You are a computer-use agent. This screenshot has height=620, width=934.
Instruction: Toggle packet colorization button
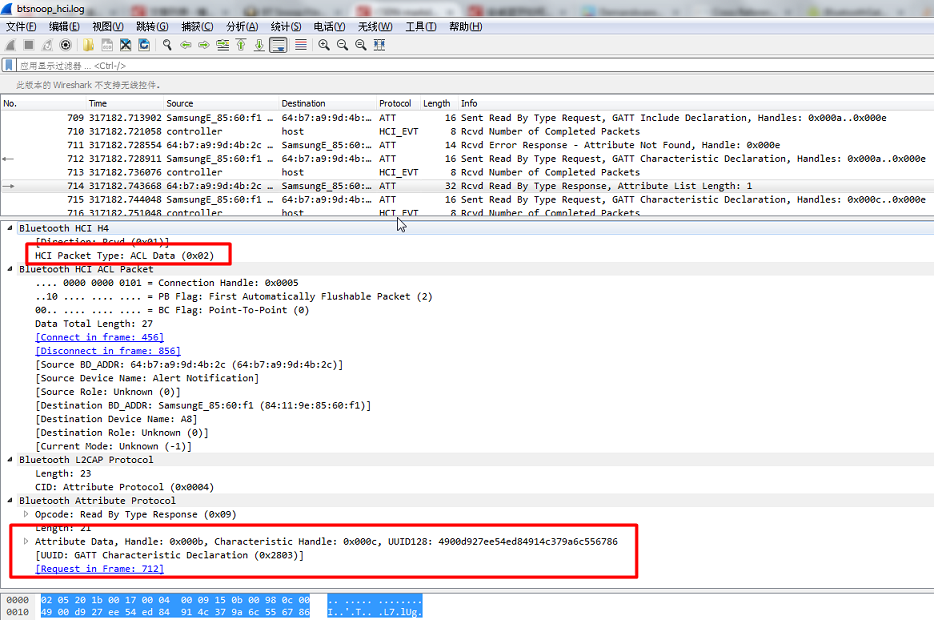point(301,45)
